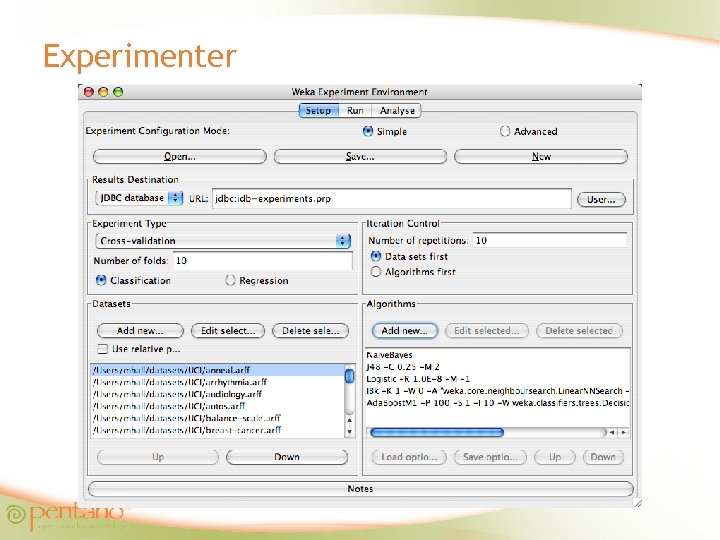Click the datasets list scroll up arrow
Image resolution: width=720 pixels, height=540 pixels.
click(x=349, y=420)
